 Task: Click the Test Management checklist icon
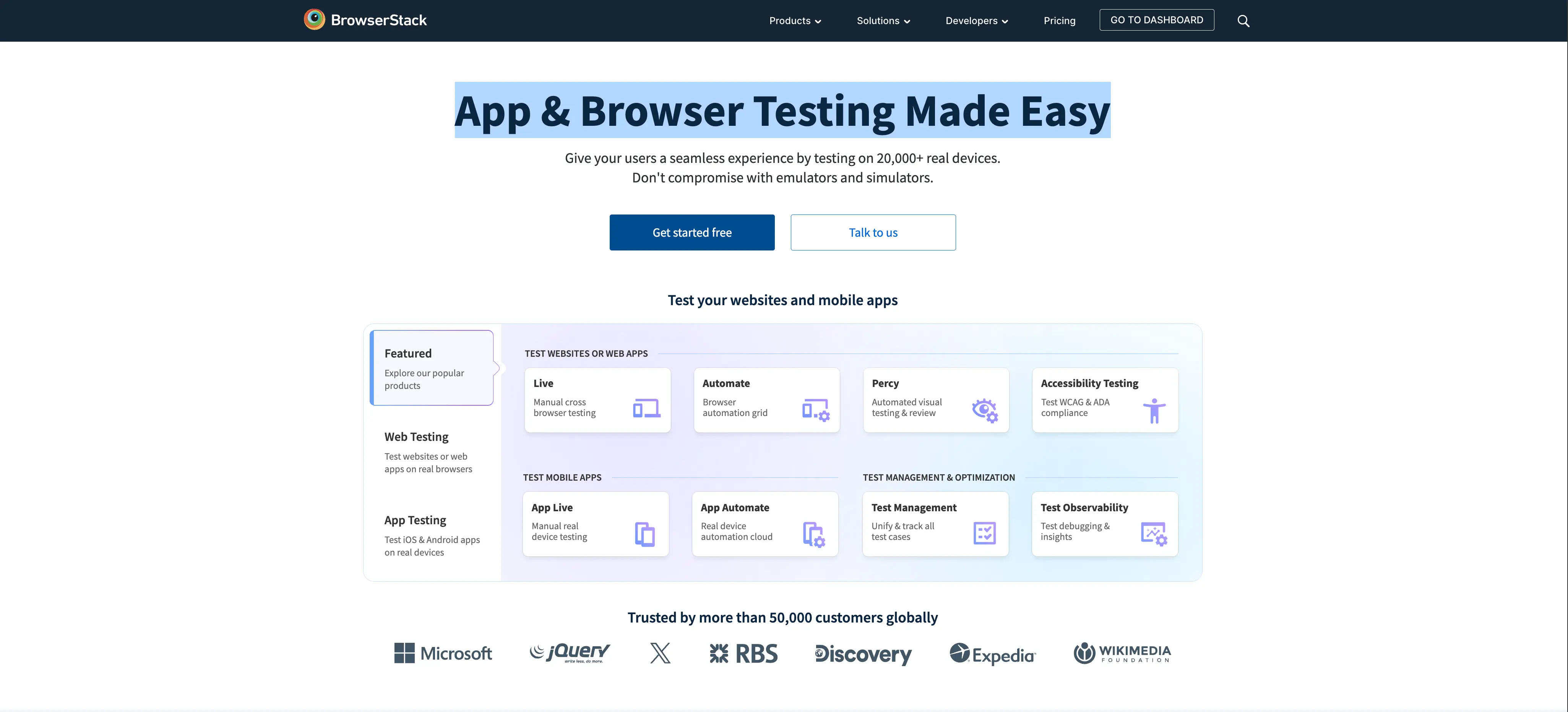(984, 533)
